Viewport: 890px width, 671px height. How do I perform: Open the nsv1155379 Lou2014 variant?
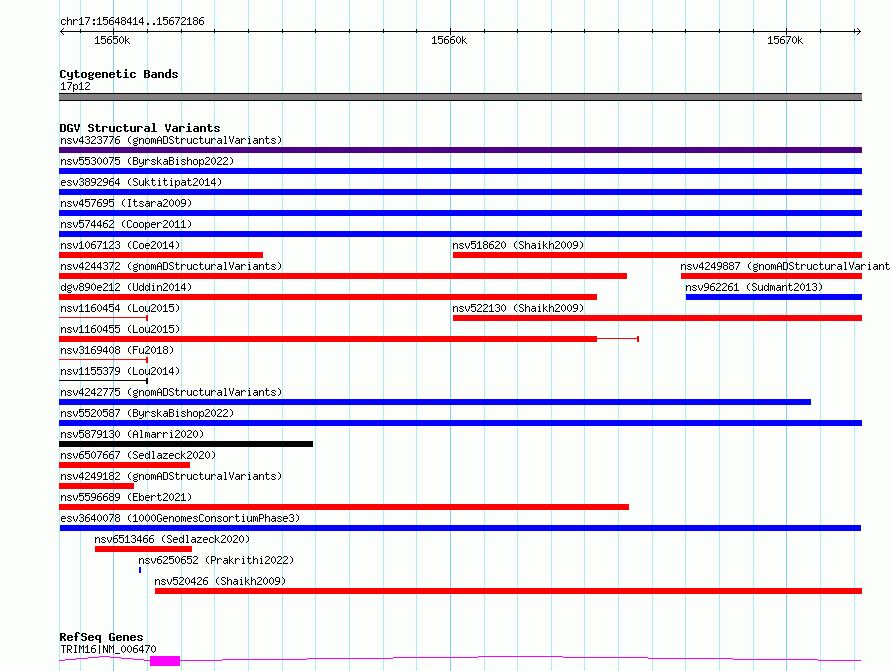point(120,371)
